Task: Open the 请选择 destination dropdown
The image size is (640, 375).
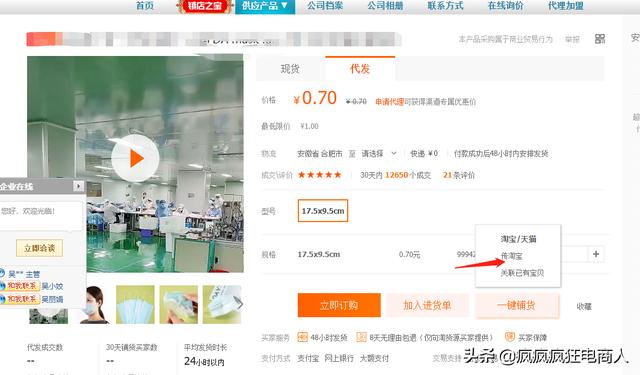Action: tap(379, 153)
